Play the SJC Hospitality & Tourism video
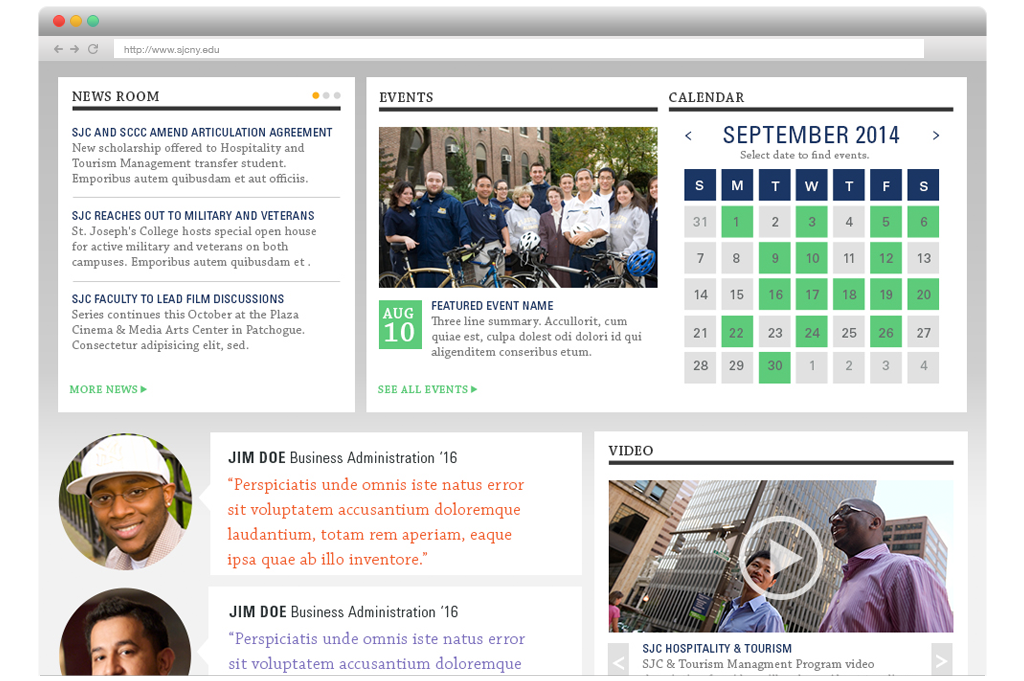 click(x=780, y=557)
